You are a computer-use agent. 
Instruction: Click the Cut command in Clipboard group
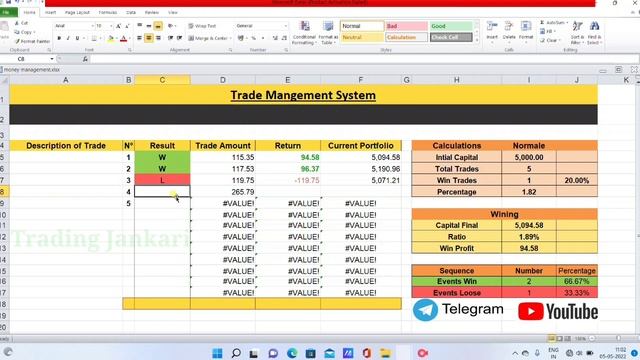[x=21, y=23]
